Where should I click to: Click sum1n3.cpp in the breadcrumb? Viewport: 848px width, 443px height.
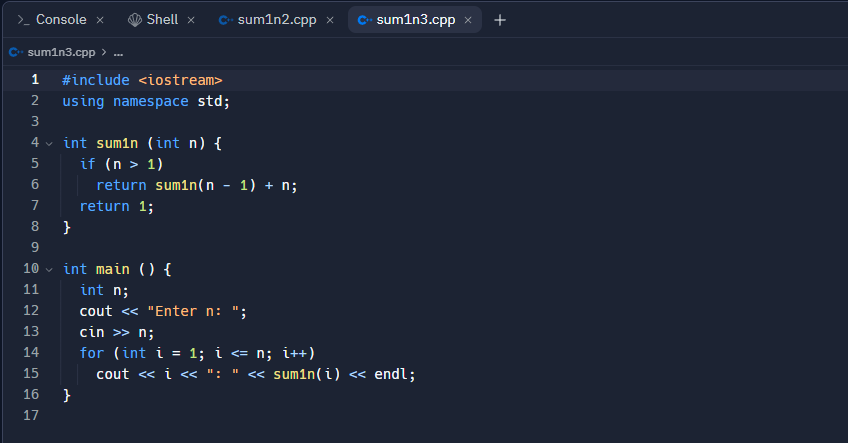[x=61, y=52]
